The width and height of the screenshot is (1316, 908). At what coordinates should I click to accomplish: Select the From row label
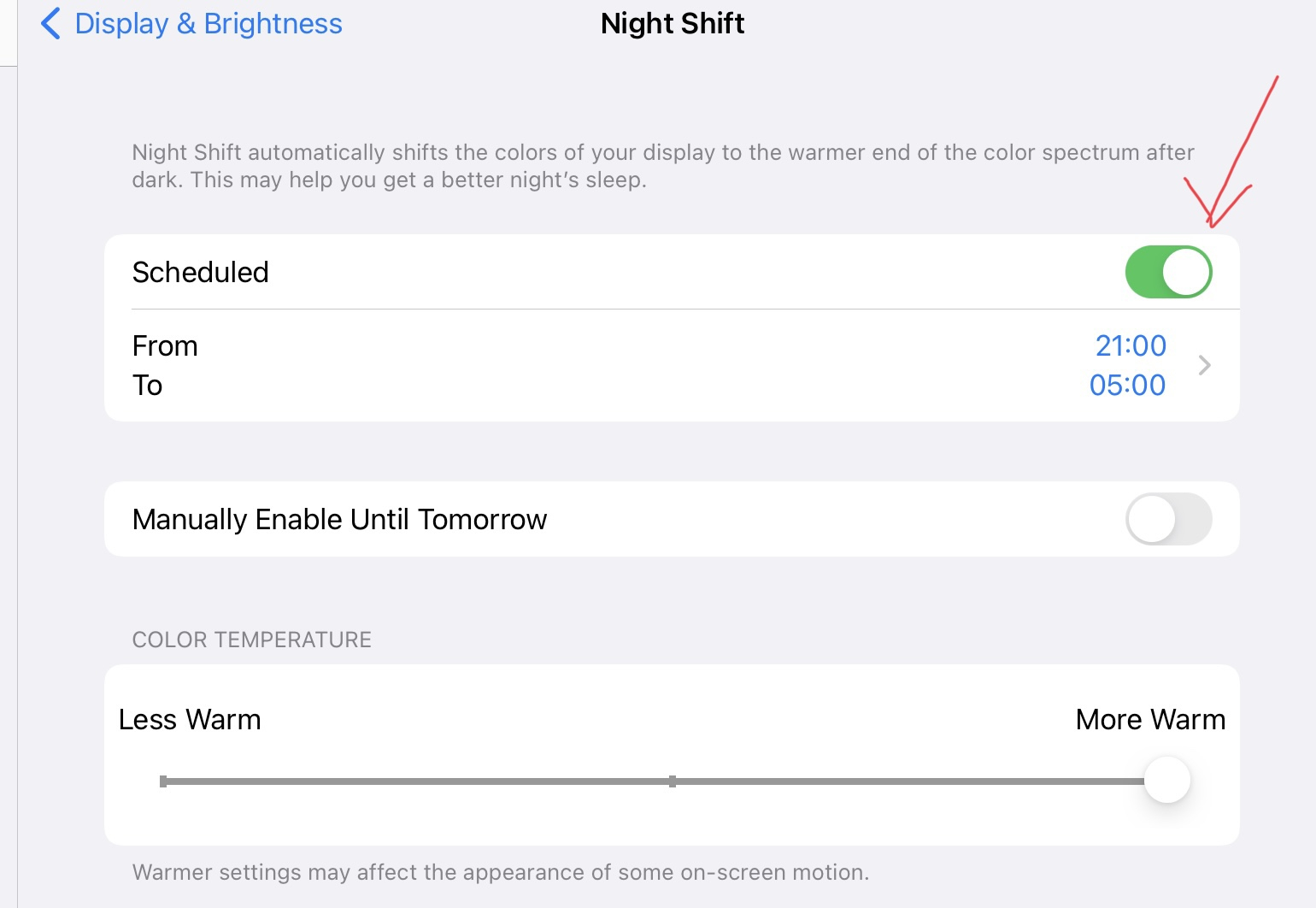pyautogui.click(x=165, y=345)
